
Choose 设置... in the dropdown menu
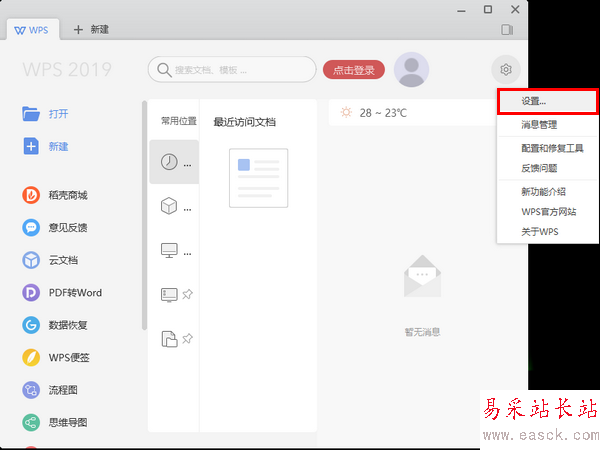(548, 101)
